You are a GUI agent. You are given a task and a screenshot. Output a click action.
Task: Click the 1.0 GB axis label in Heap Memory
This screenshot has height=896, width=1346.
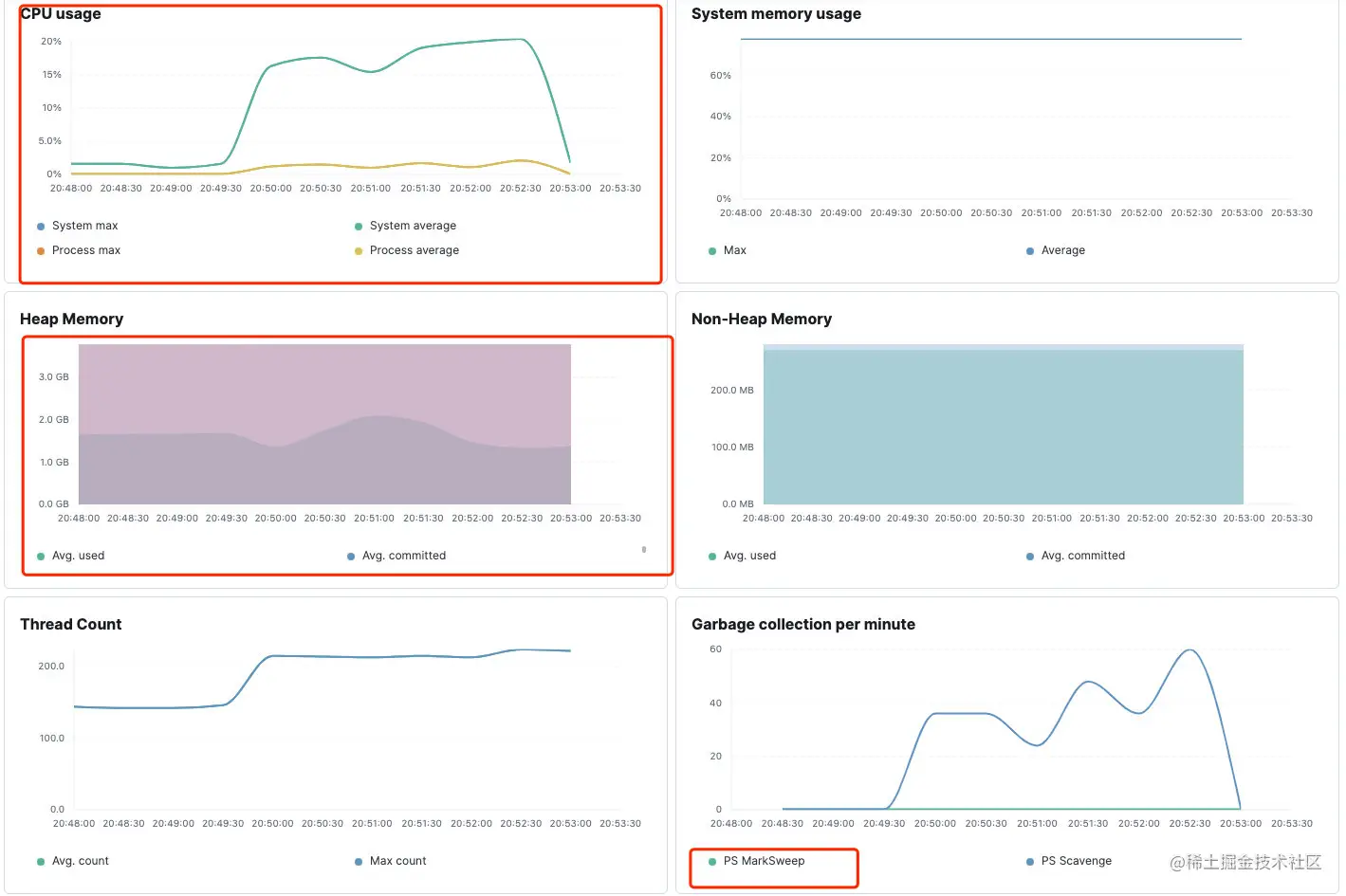(54, 463)
